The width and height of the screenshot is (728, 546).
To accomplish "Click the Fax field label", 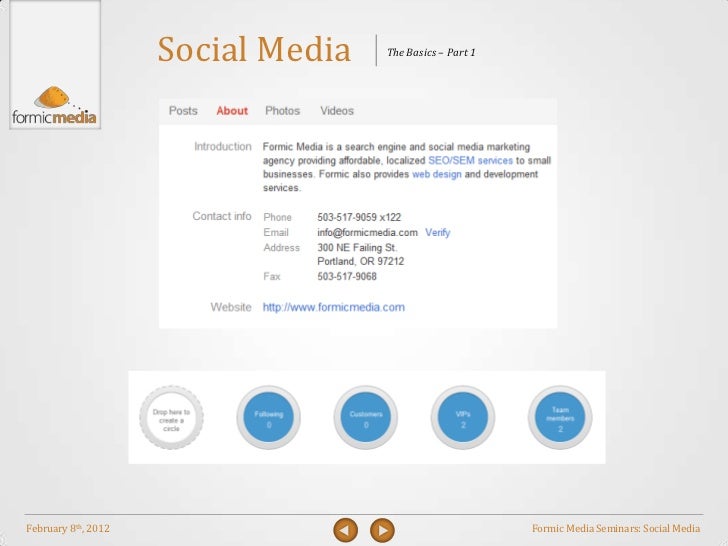I will pyautogui.click(x=272, y=277).
